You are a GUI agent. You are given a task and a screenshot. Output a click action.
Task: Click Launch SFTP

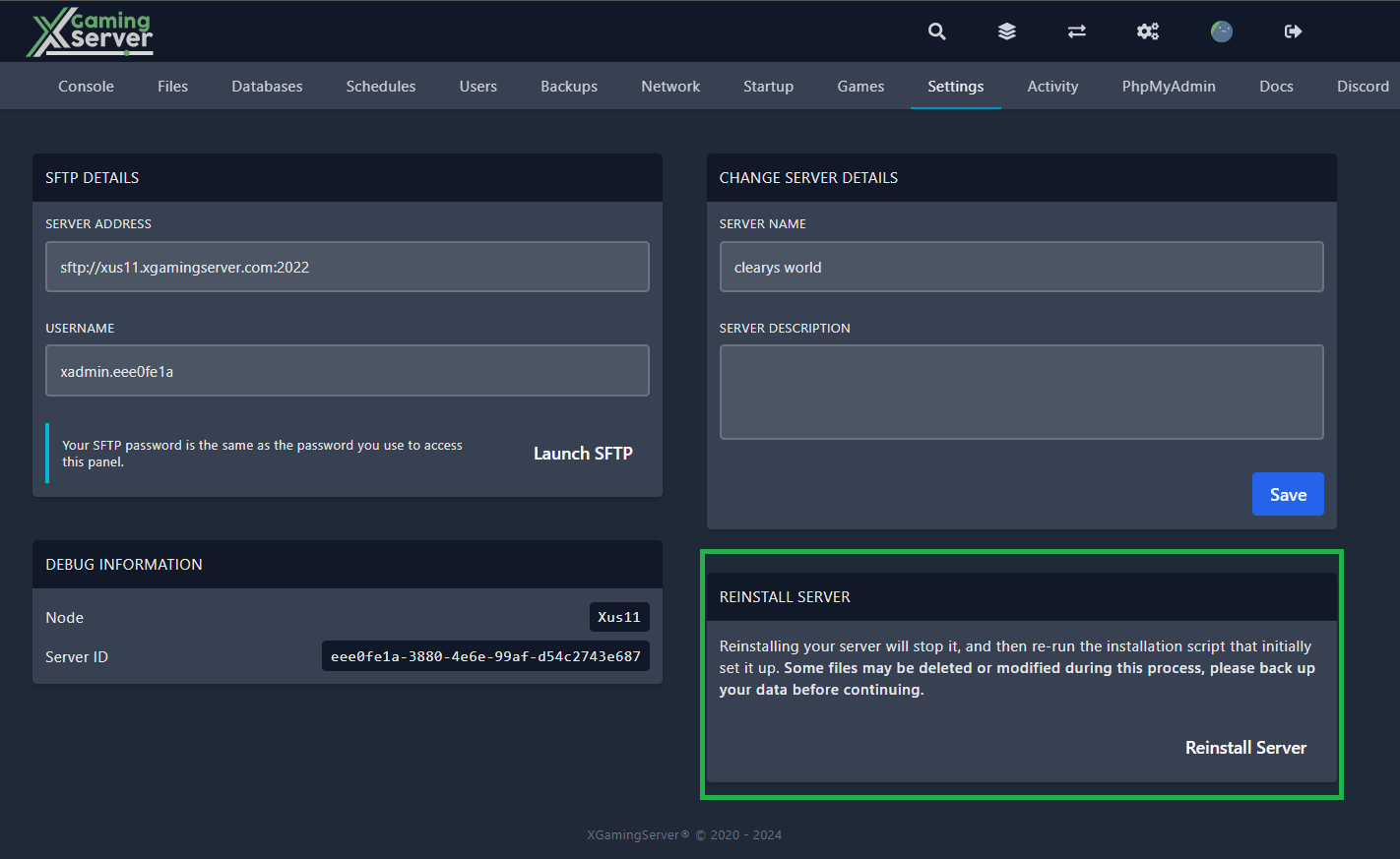pos(583,453)
